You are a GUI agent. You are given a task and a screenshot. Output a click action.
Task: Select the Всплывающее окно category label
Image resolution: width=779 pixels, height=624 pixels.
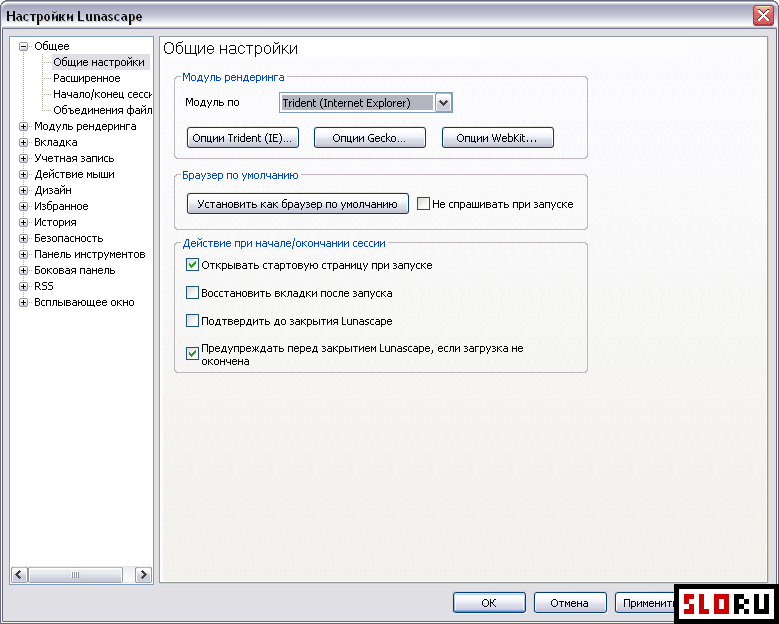(84, 302)
